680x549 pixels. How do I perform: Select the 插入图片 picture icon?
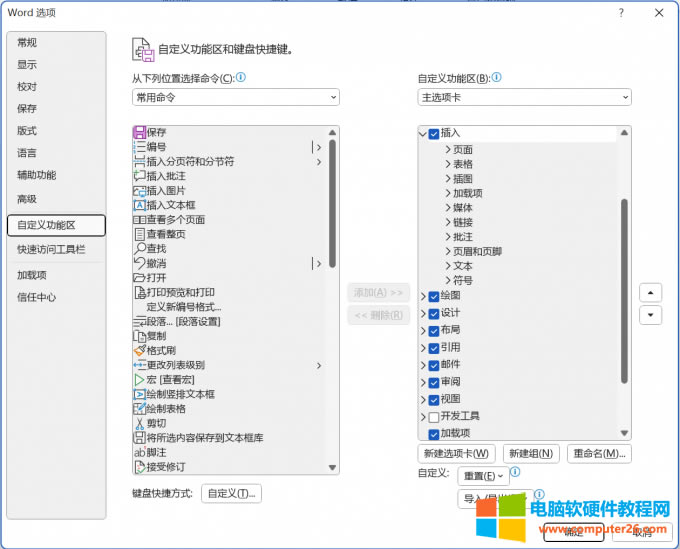140,191
